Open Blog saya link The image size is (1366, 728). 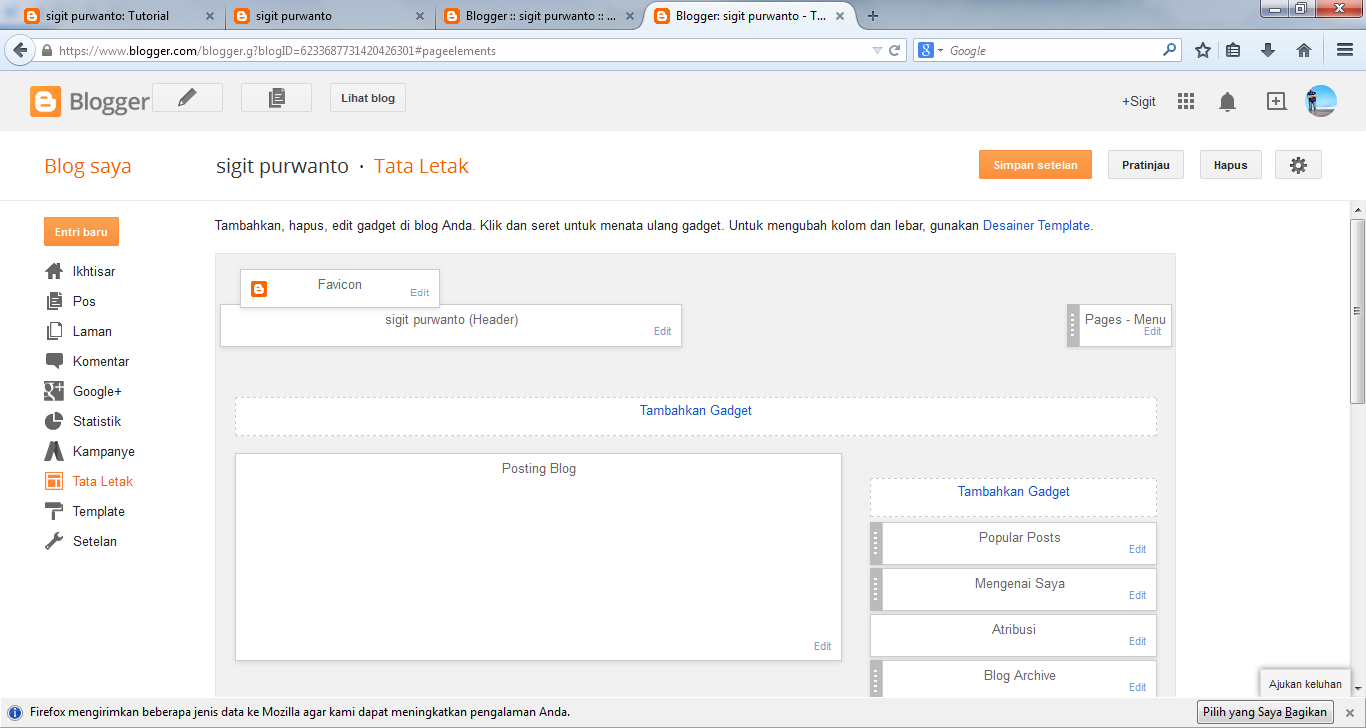coord(88,167)
